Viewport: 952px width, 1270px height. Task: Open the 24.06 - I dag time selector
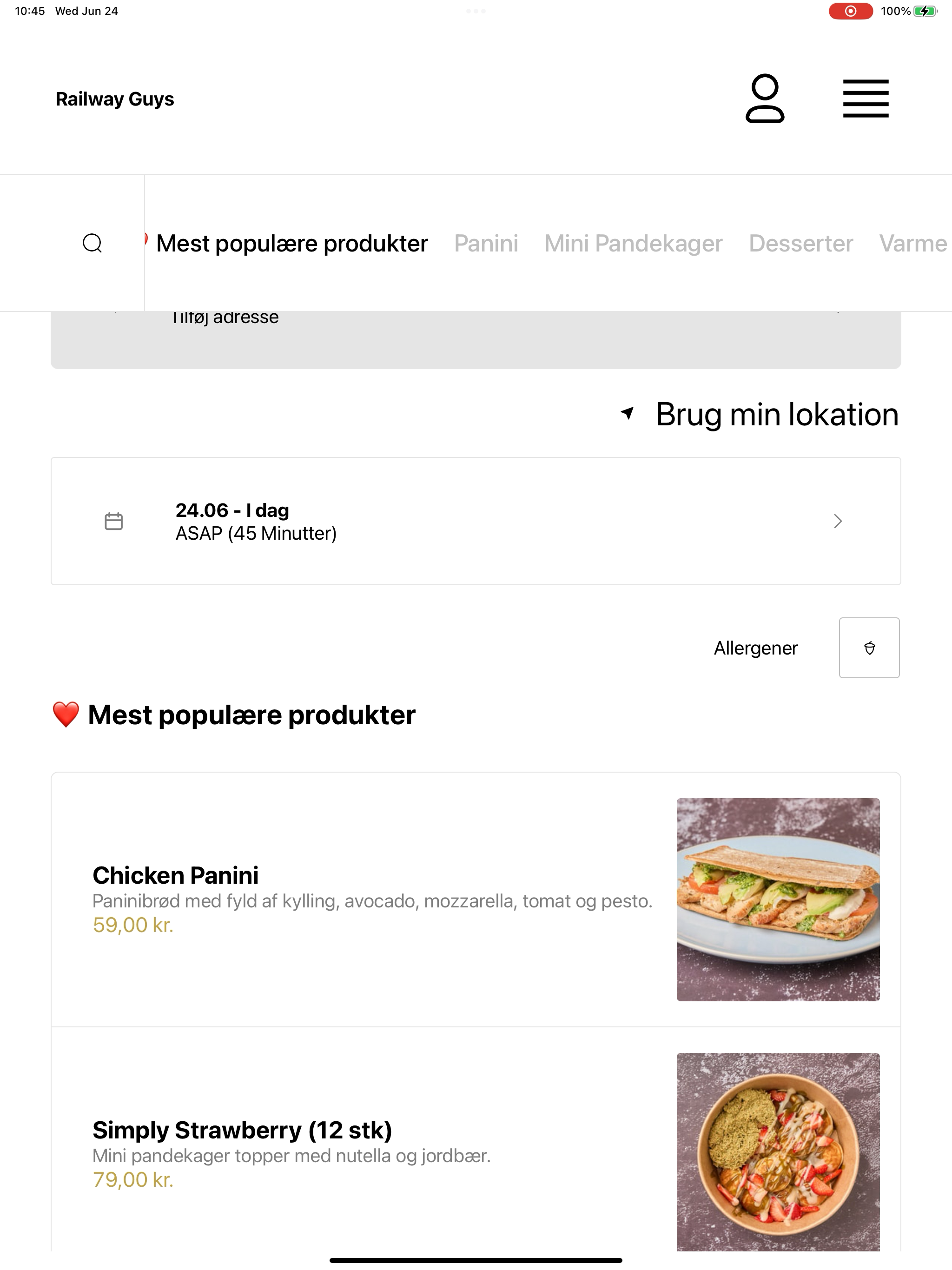(476, 521)
